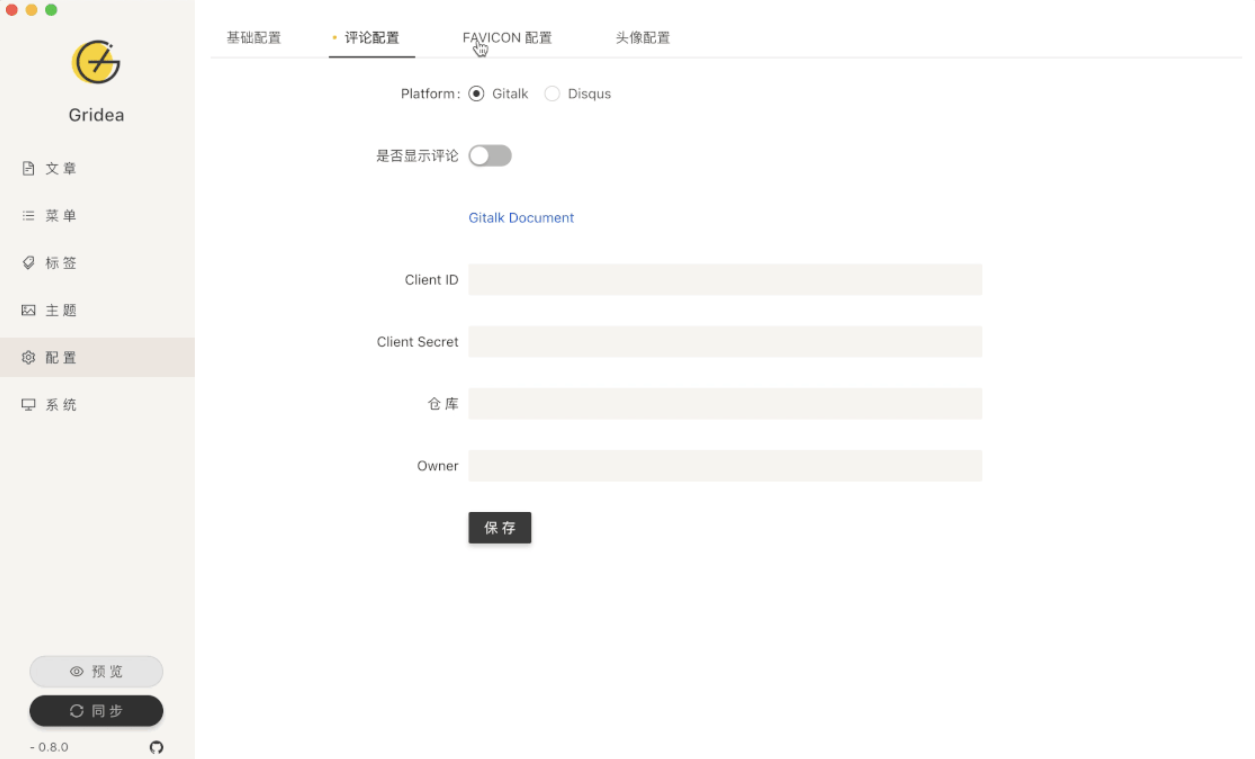The height and width of the screenshot is (759, 1255).
Task: Select the Gitalk platform radio button
Action: point(476,93)
